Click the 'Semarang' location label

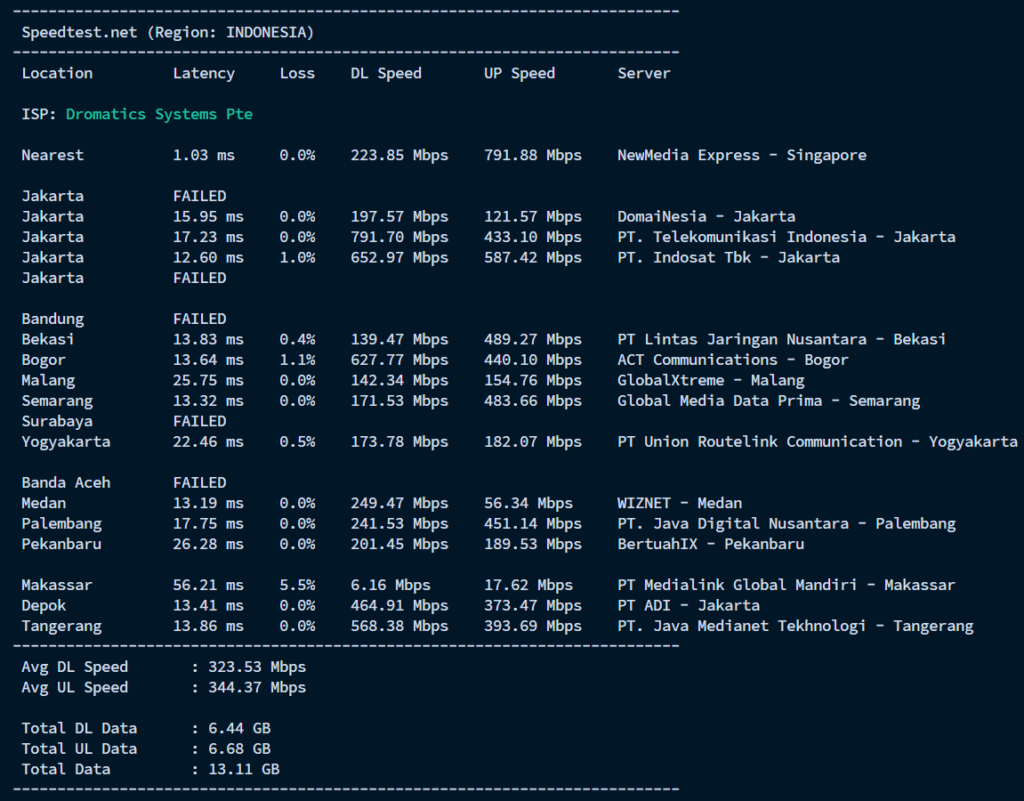(57, 401)
